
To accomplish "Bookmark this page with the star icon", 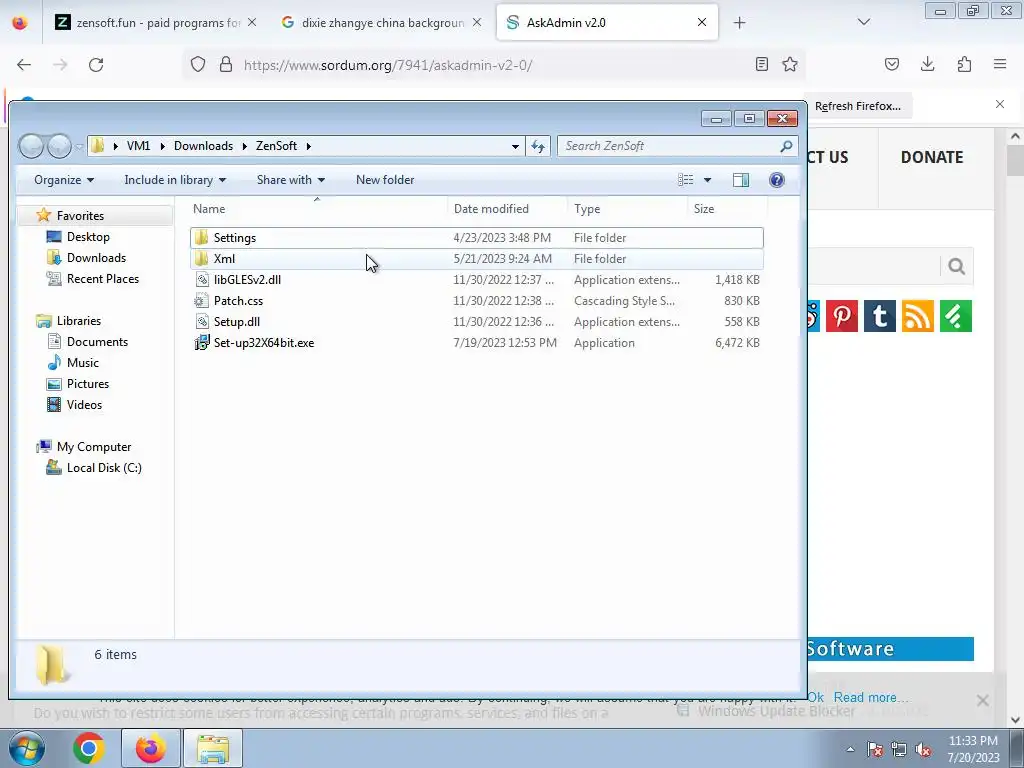I will (790, 65).
